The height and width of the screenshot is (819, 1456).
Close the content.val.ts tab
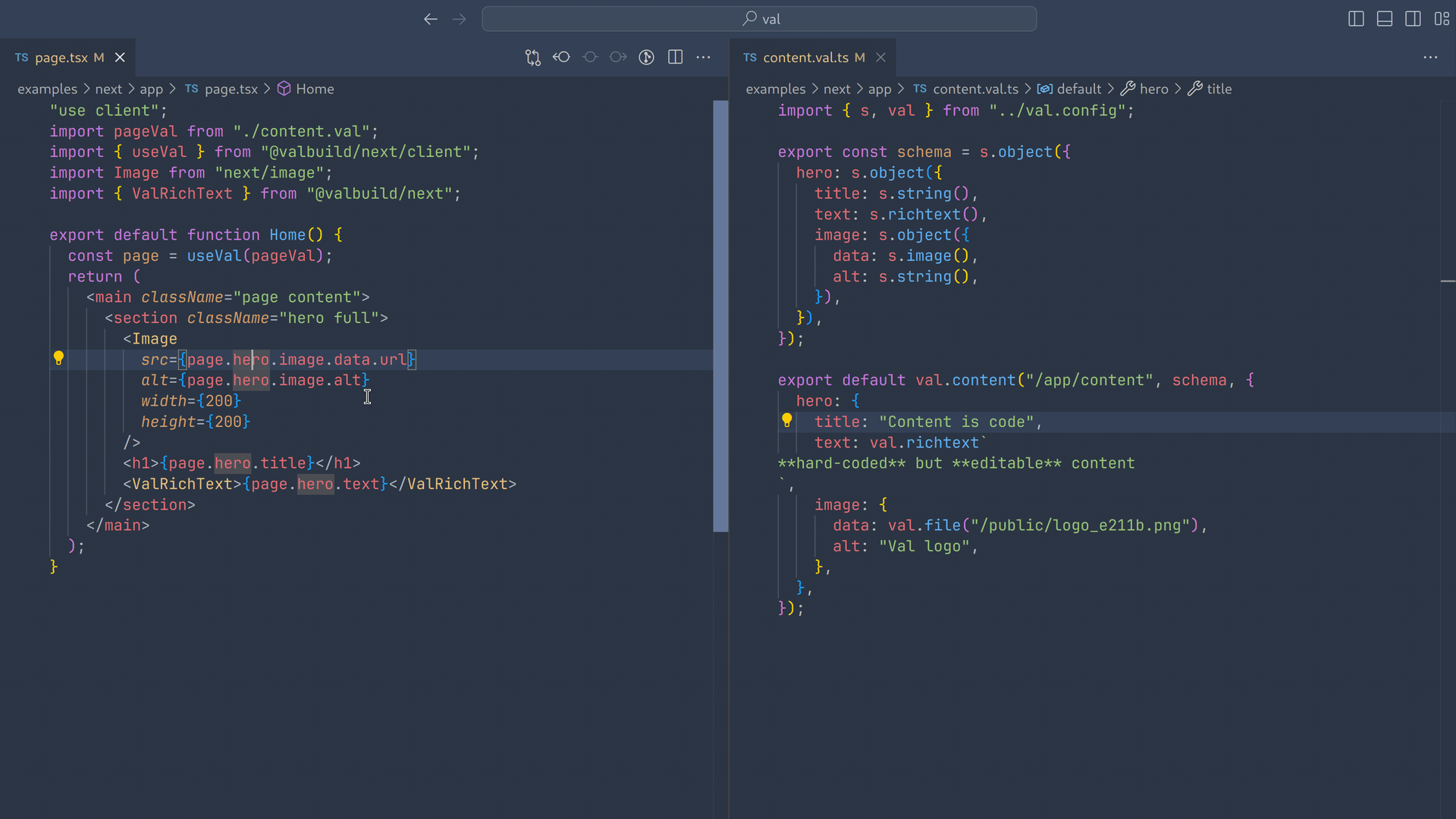point(880,58)
